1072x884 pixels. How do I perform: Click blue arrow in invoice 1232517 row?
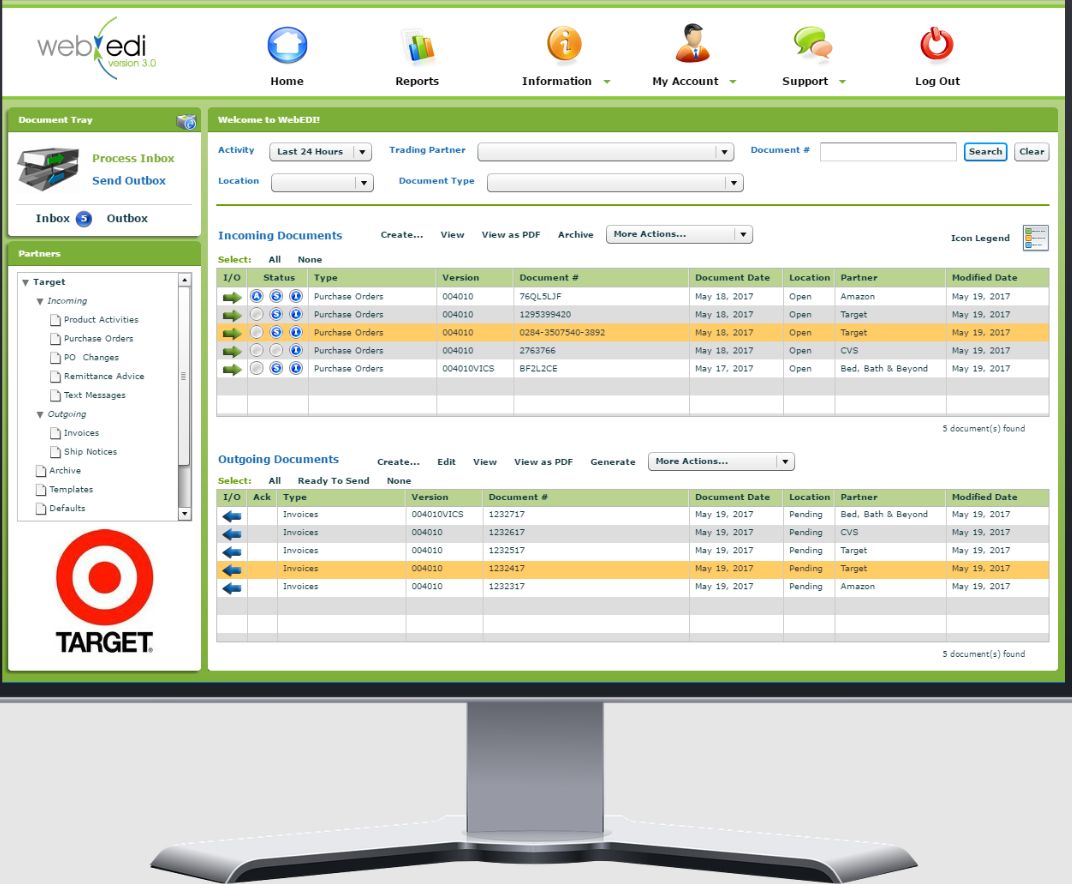point(232,552)
